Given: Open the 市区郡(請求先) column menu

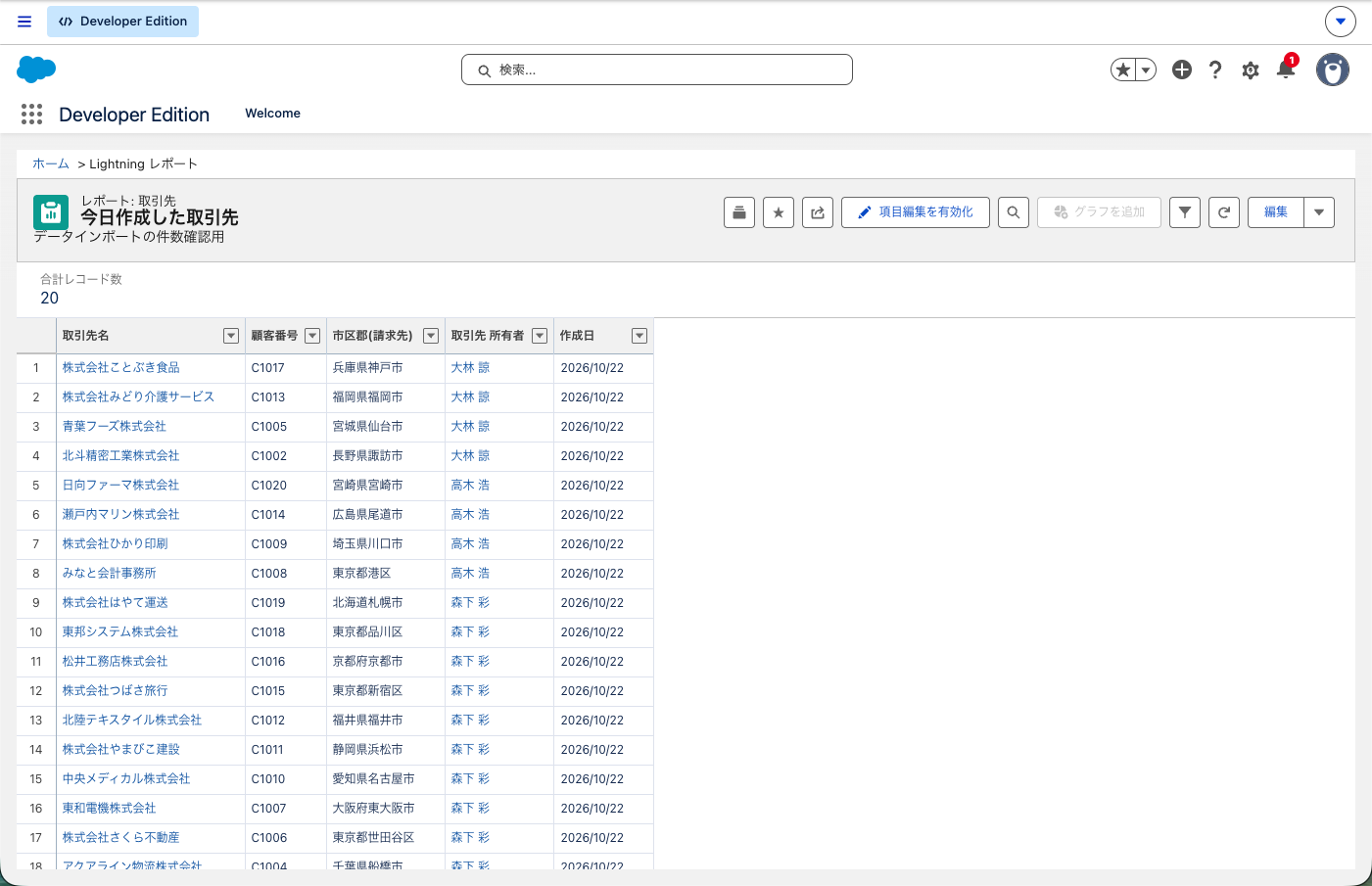Looking at the screenshot, I should click(x=431, y=336).
